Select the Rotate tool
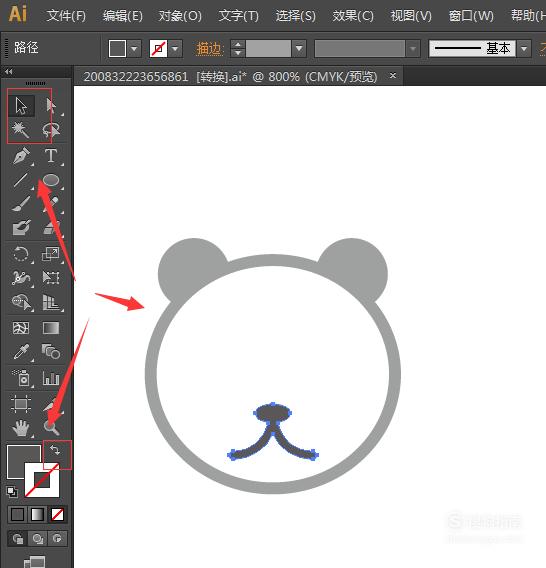This screenshot has height=568, width=546. point(21,254)
